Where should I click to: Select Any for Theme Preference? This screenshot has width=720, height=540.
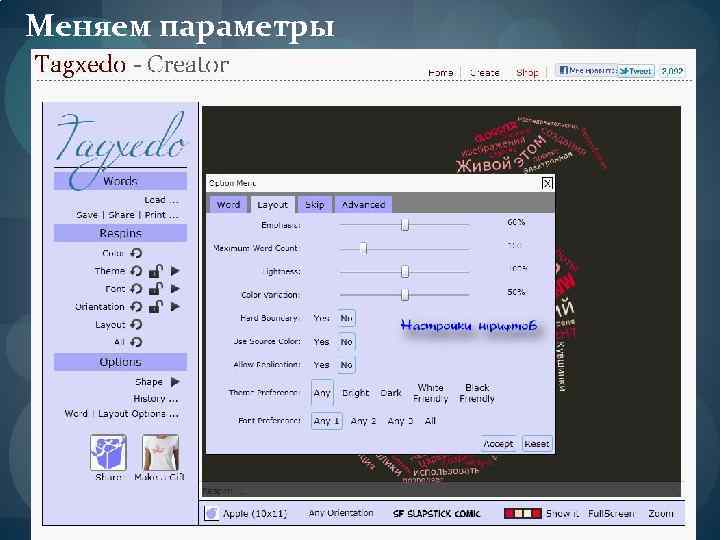[x=322, y=393]
